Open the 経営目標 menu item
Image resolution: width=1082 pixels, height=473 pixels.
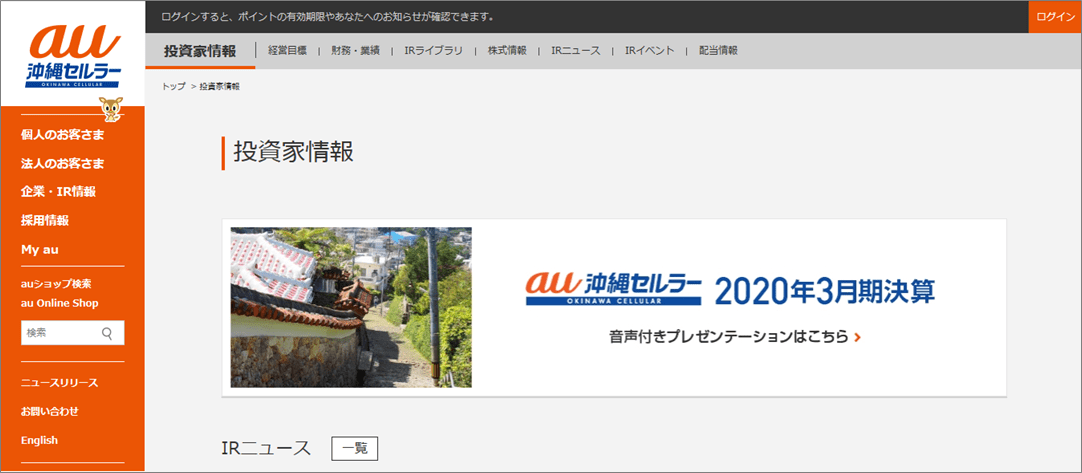(287, 50)
